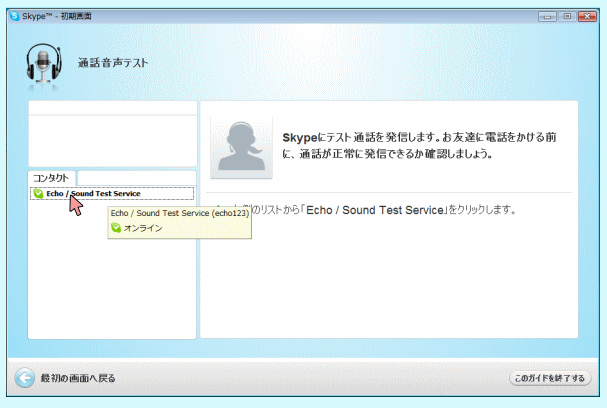Open the コンタクト tab
Image resolution: width=607 pixels, height=408 pixels.
point(51,178)
